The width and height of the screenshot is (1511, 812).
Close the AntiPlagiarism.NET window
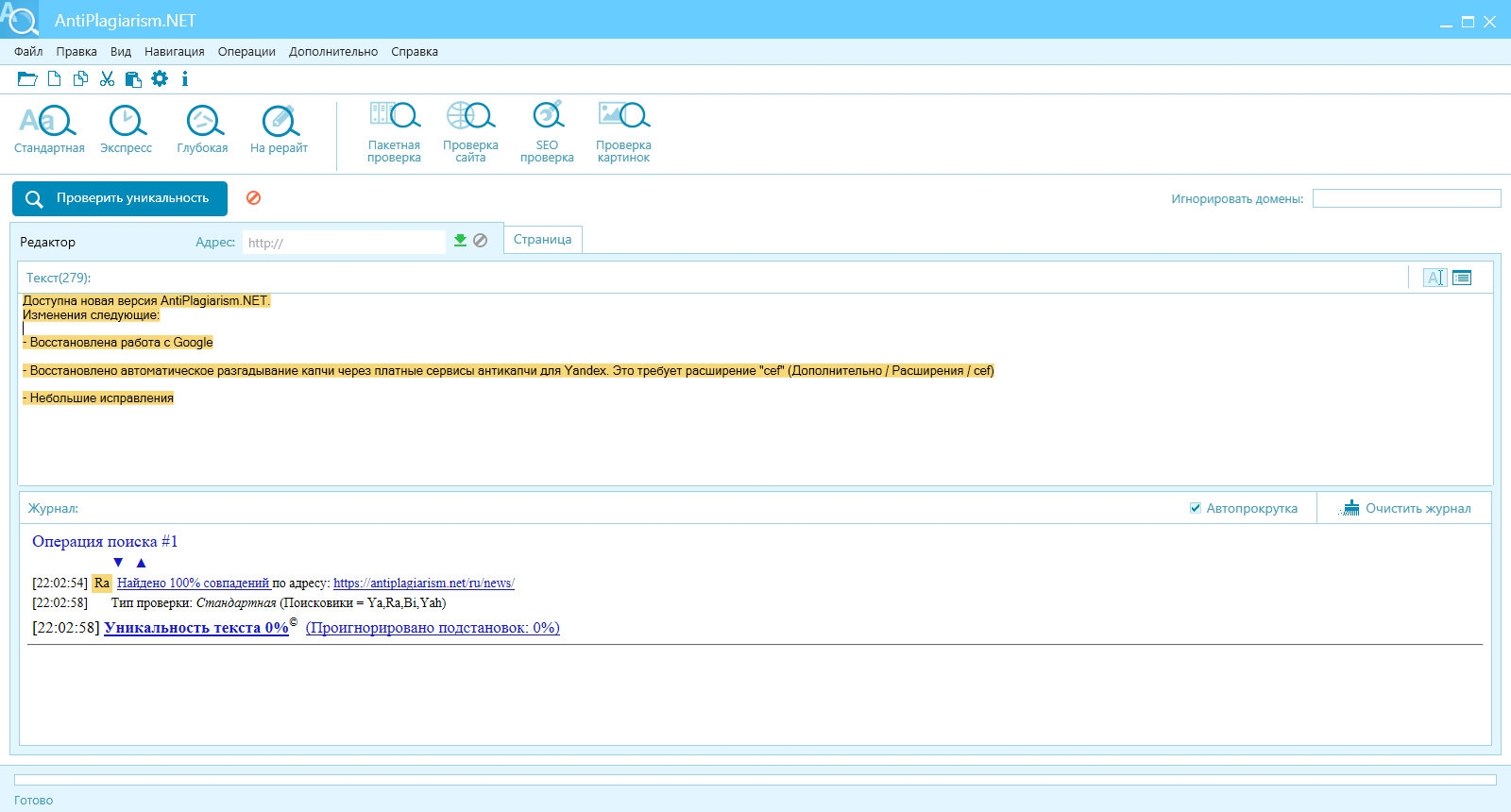tap(1490, 22)
